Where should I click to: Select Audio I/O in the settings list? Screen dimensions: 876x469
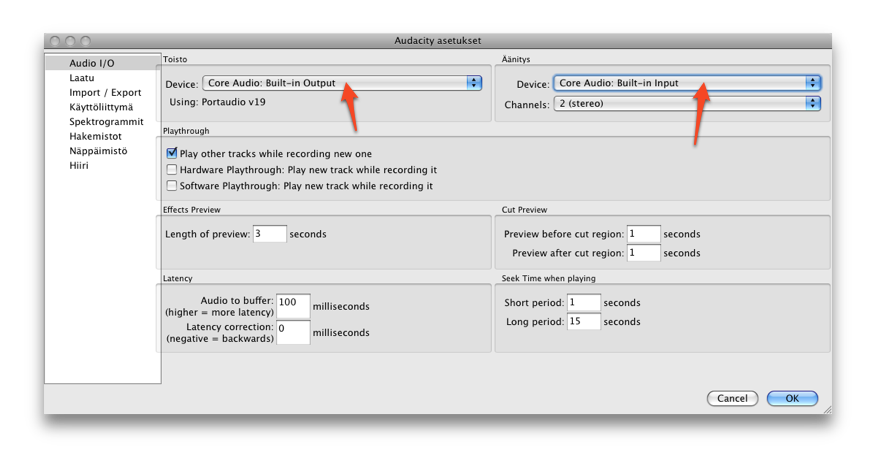[103, 63]
